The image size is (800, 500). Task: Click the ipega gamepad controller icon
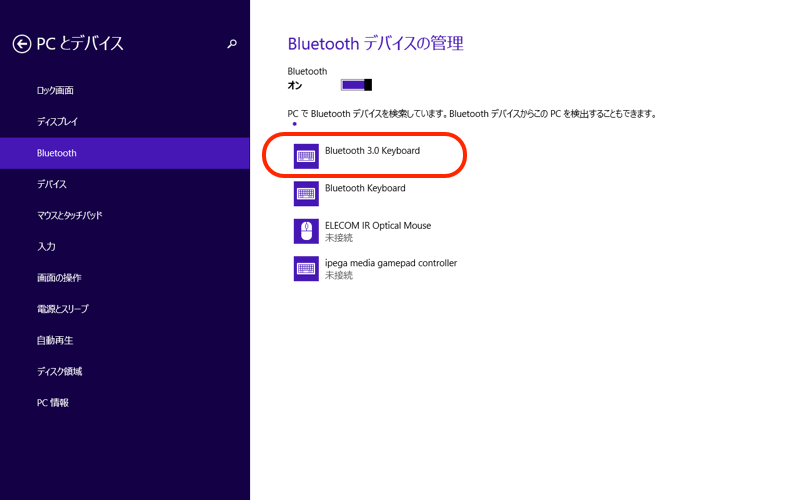coord(306,268)
